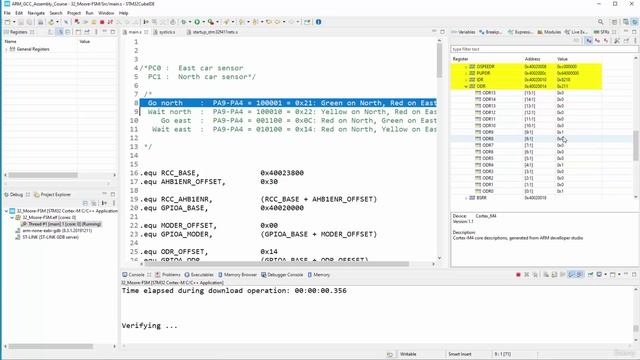
Task: Toggle hex format button in SFRs toolbar
Action: click(589, 41)
